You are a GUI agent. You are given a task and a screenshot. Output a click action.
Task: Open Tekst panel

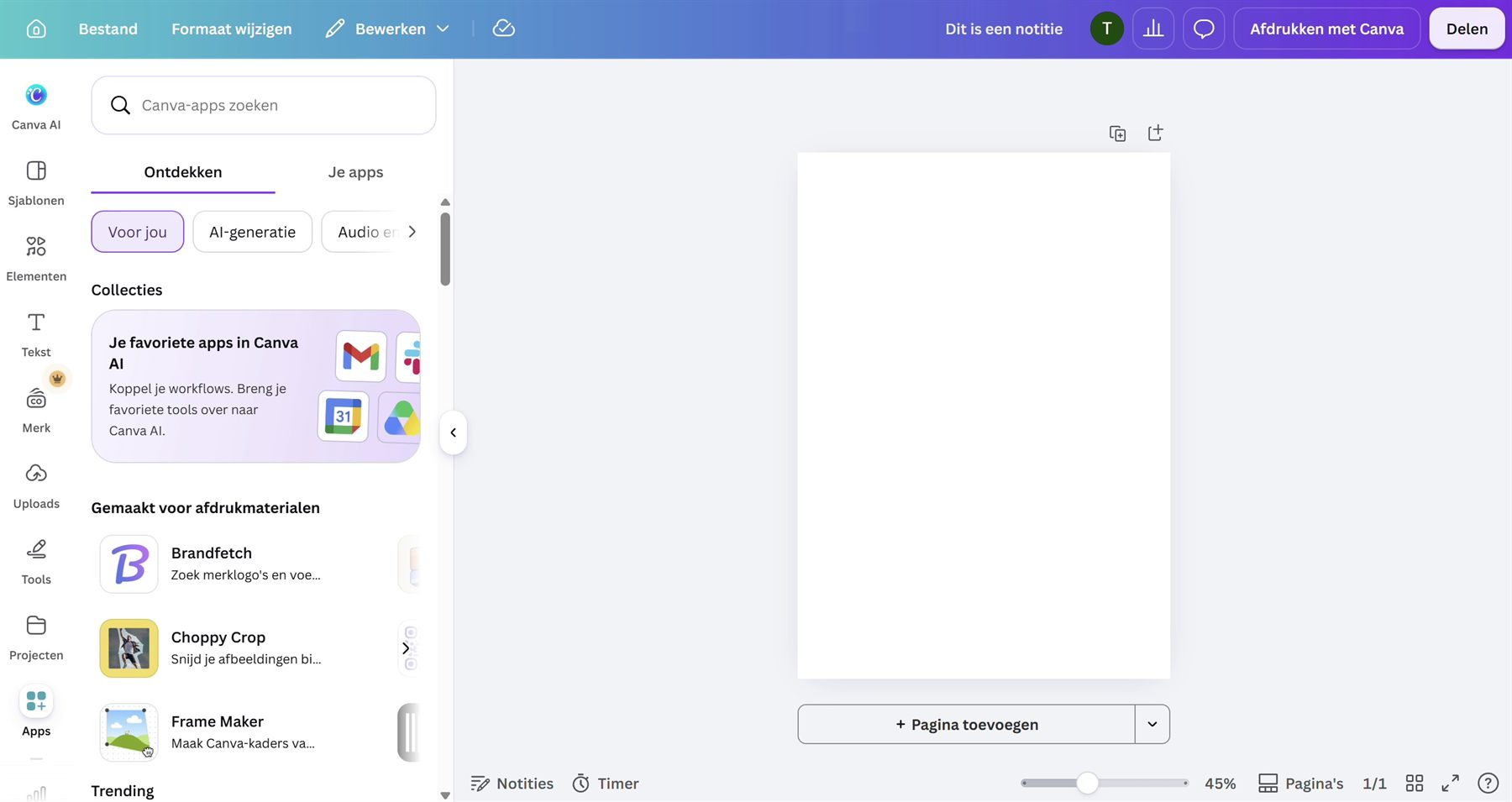pos(36,334)
